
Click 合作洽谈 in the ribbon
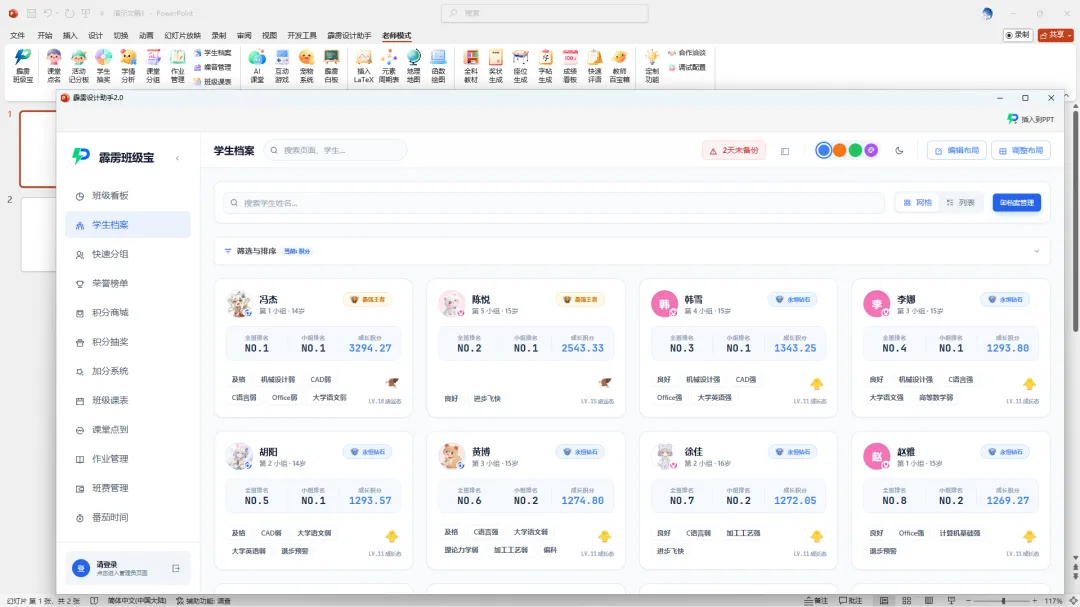[x=687, y=53]
